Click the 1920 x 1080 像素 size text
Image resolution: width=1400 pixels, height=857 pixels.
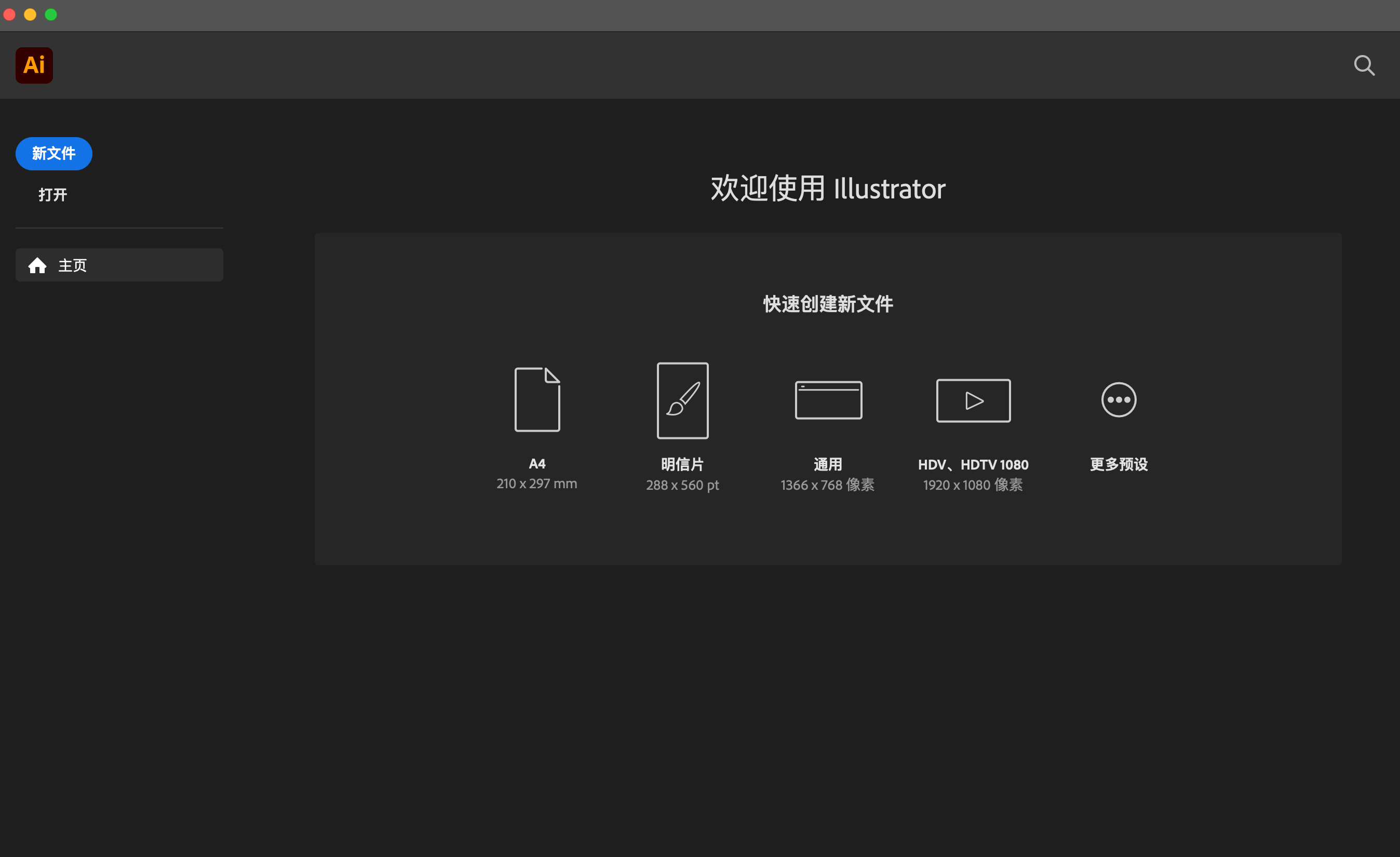[973, 485]
